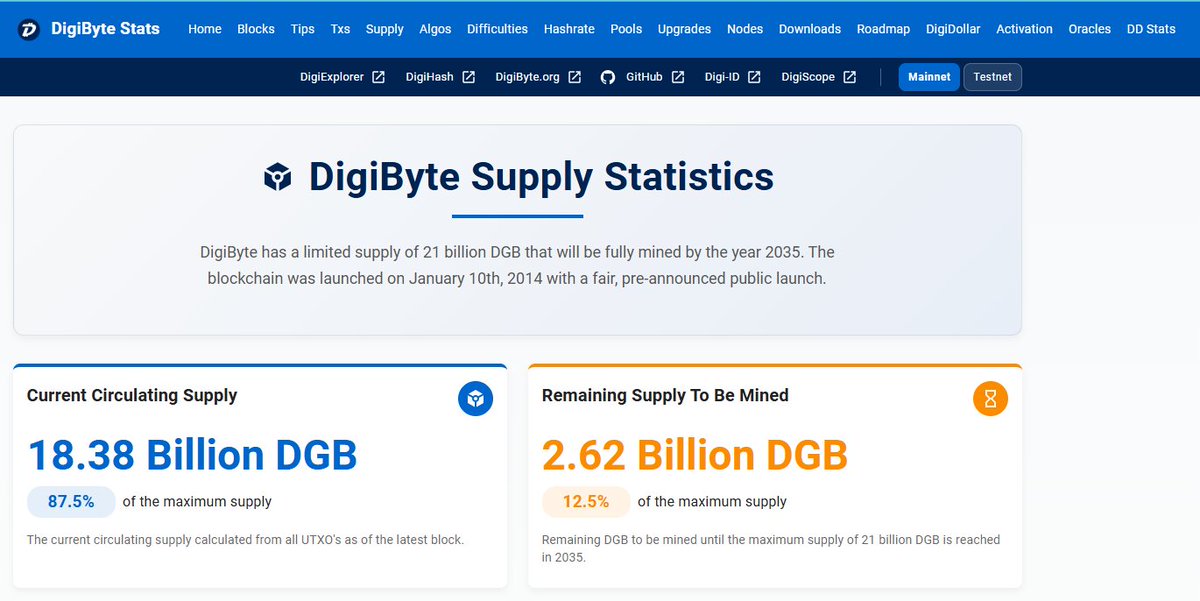The width and height of the screenshot is (1200, 601).
Task: Click the 87.5% percentage badge
Action: [x=71, y=502]
